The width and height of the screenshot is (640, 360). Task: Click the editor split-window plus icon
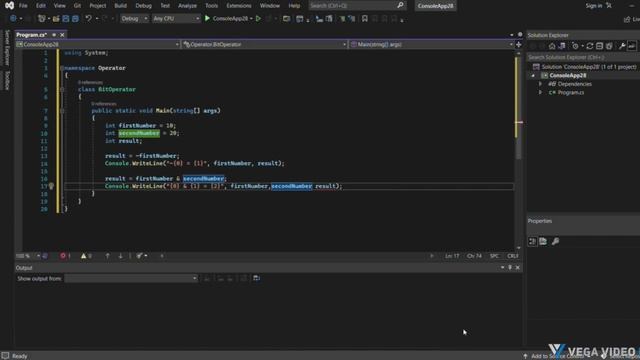(x=519, y=44)
